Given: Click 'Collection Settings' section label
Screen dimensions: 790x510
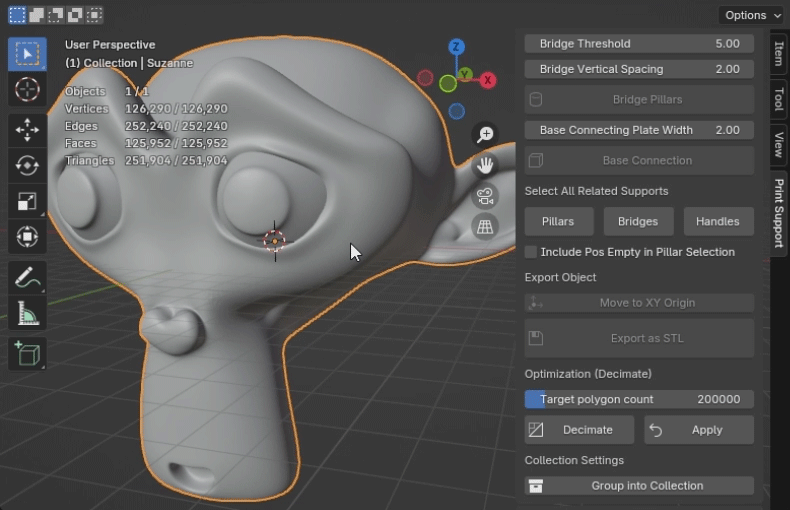Looking at the screenshot, I should point(574,460).
